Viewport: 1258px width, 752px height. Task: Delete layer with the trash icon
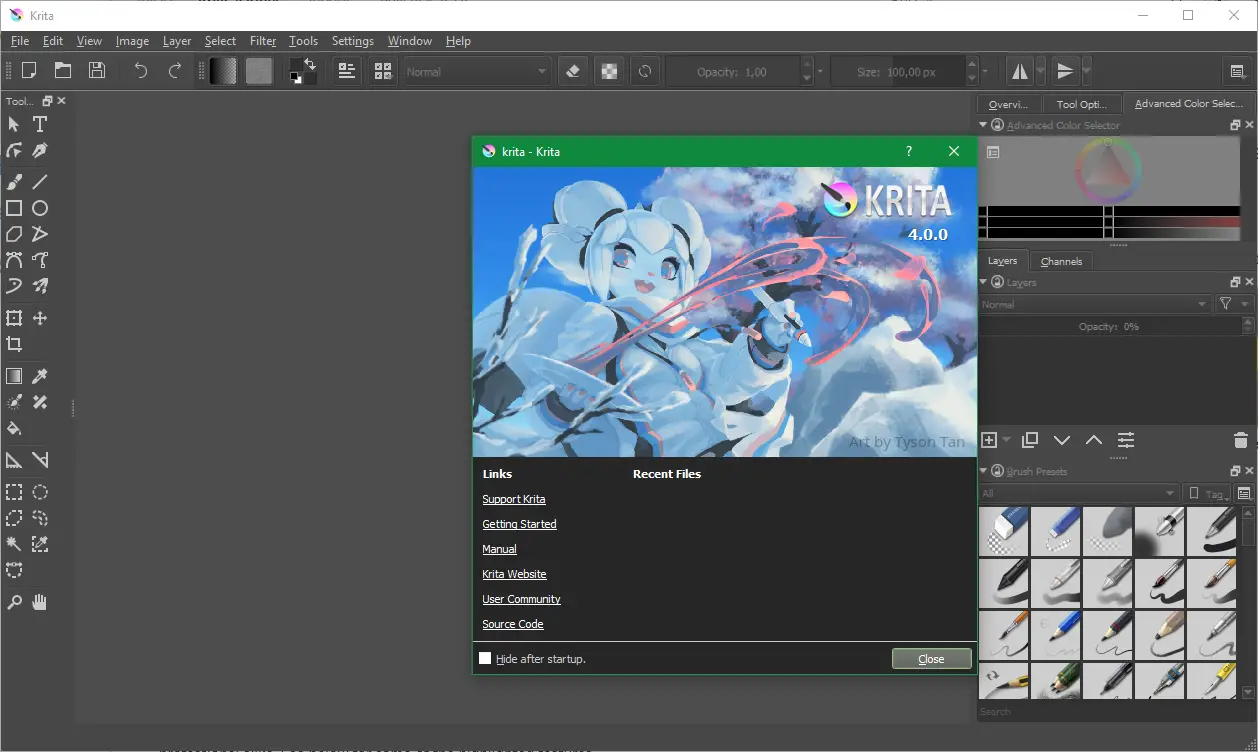(x=1240, y=440)
